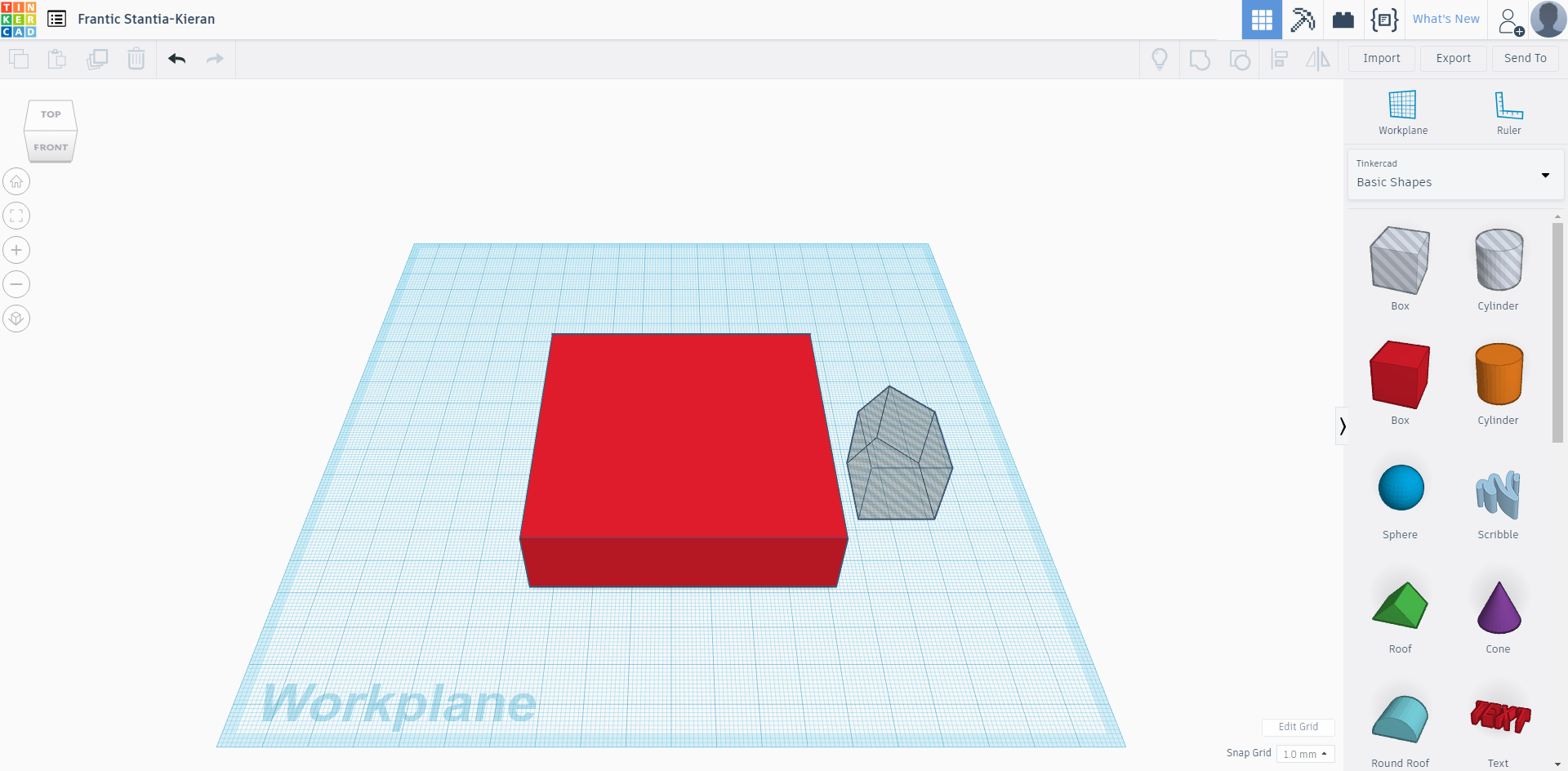Click the shapes scroll down arrow
This screenshot has width=1568, height=771.
[1557, 764]
